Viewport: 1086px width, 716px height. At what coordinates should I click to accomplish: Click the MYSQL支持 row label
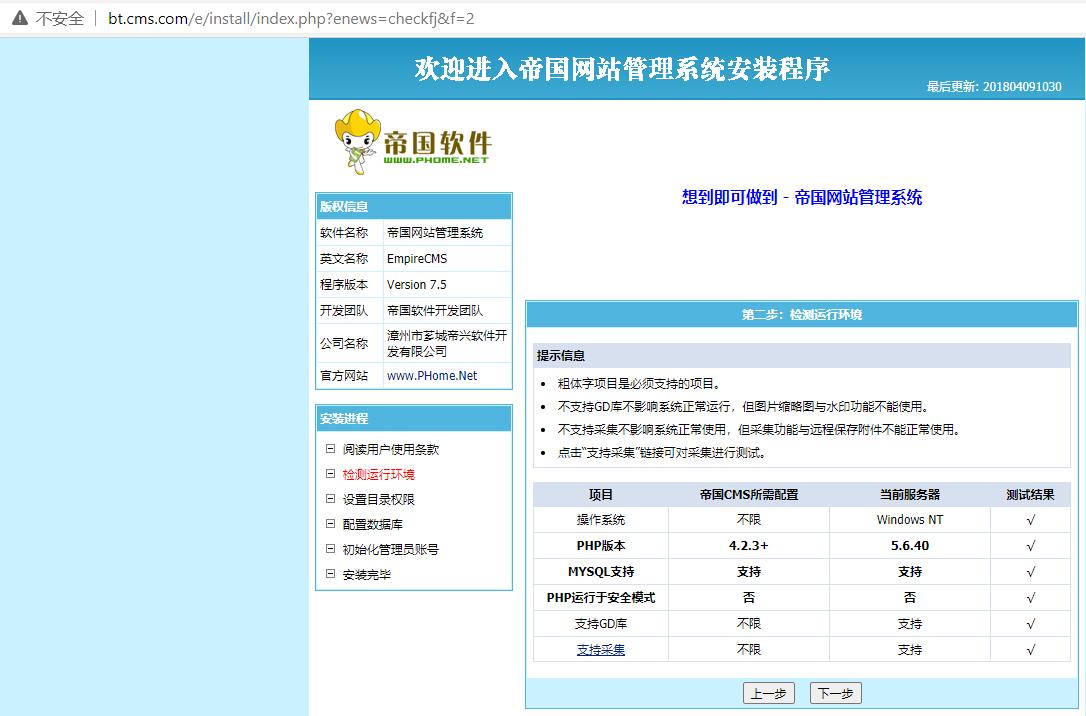click(x=600, y=571)
